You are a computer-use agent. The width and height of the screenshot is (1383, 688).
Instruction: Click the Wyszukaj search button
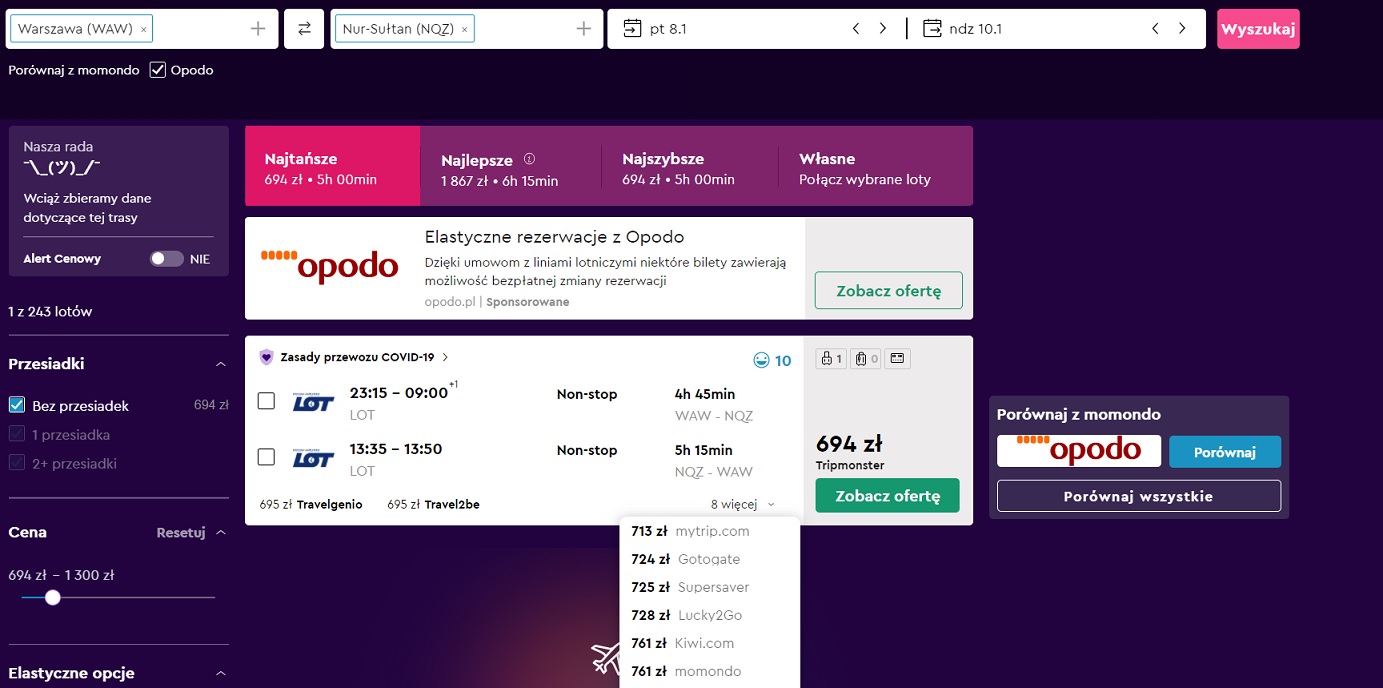pyautogui.click(x=1258, y=29)
